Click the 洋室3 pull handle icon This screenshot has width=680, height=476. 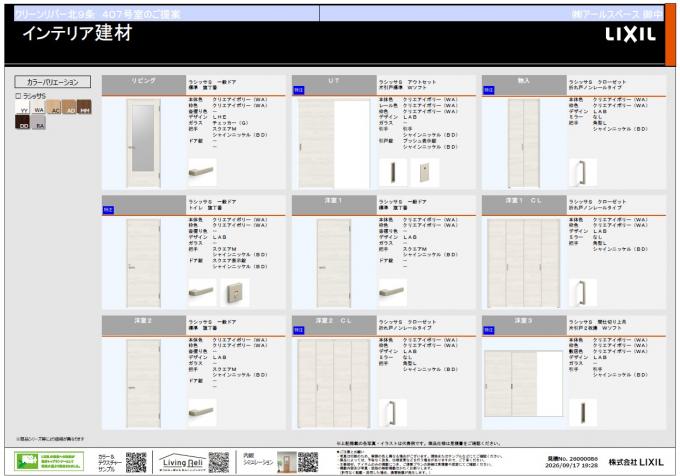click(582, 412)
